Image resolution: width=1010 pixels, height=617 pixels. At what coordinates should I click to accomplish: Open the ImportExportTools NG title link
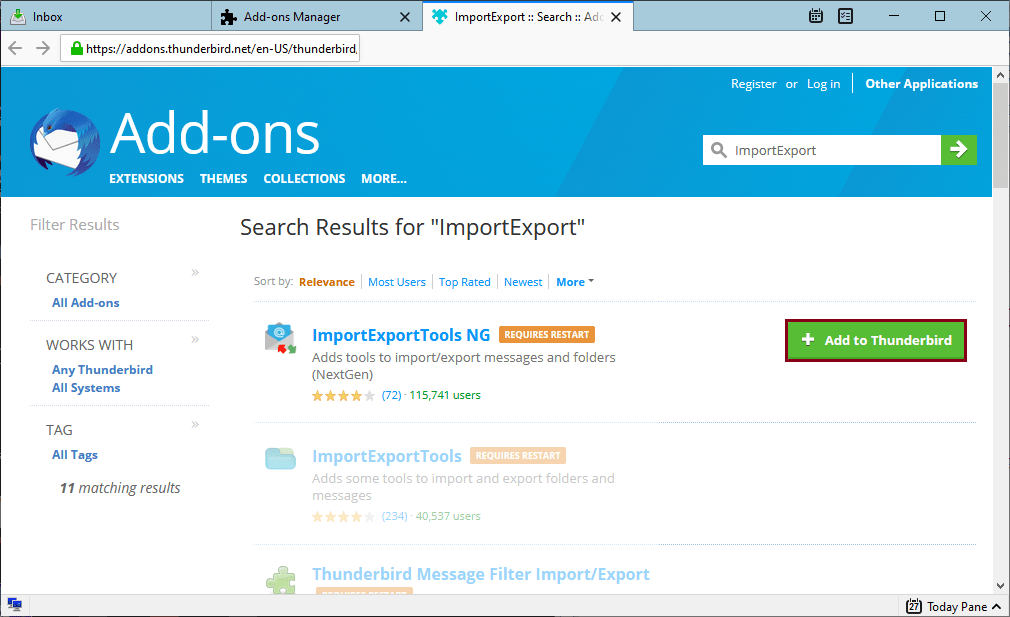[401, 335]
